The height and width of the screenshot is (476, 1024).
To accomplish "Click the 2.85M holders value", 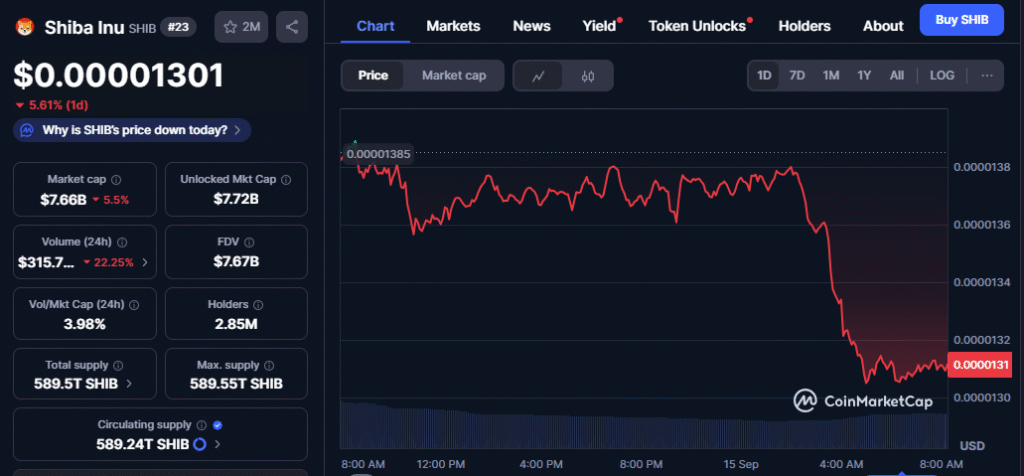I will [236, 324].
